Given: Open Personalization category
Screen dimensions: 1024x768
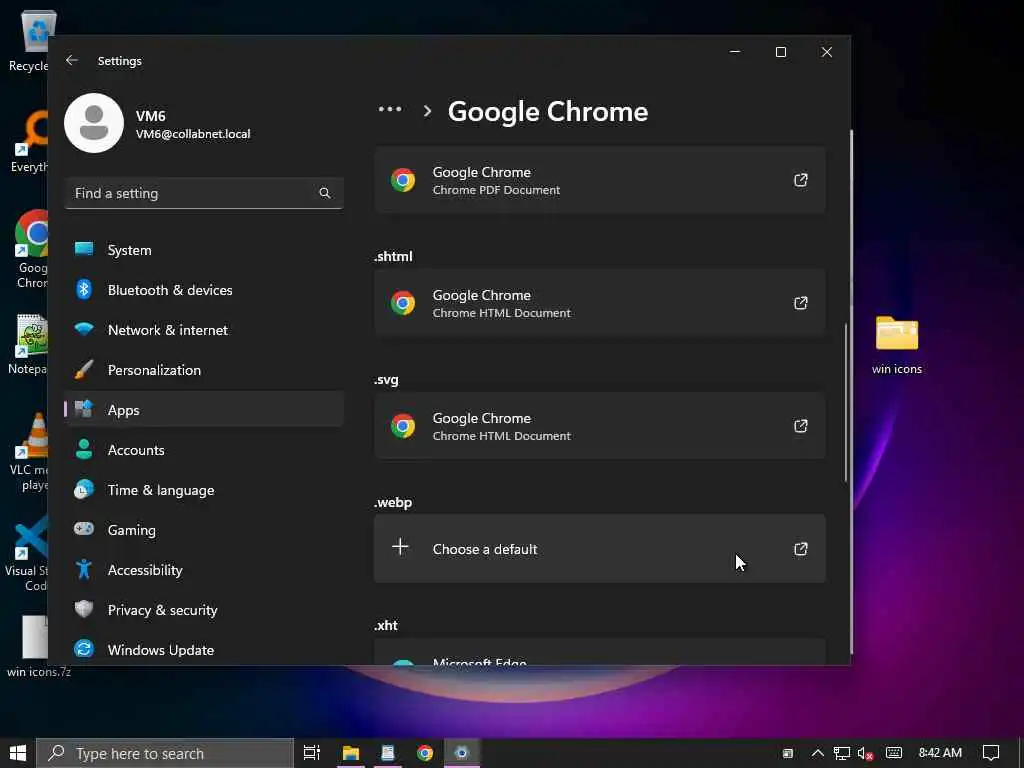Looking at the screenshot, I should tap(204, 370).
